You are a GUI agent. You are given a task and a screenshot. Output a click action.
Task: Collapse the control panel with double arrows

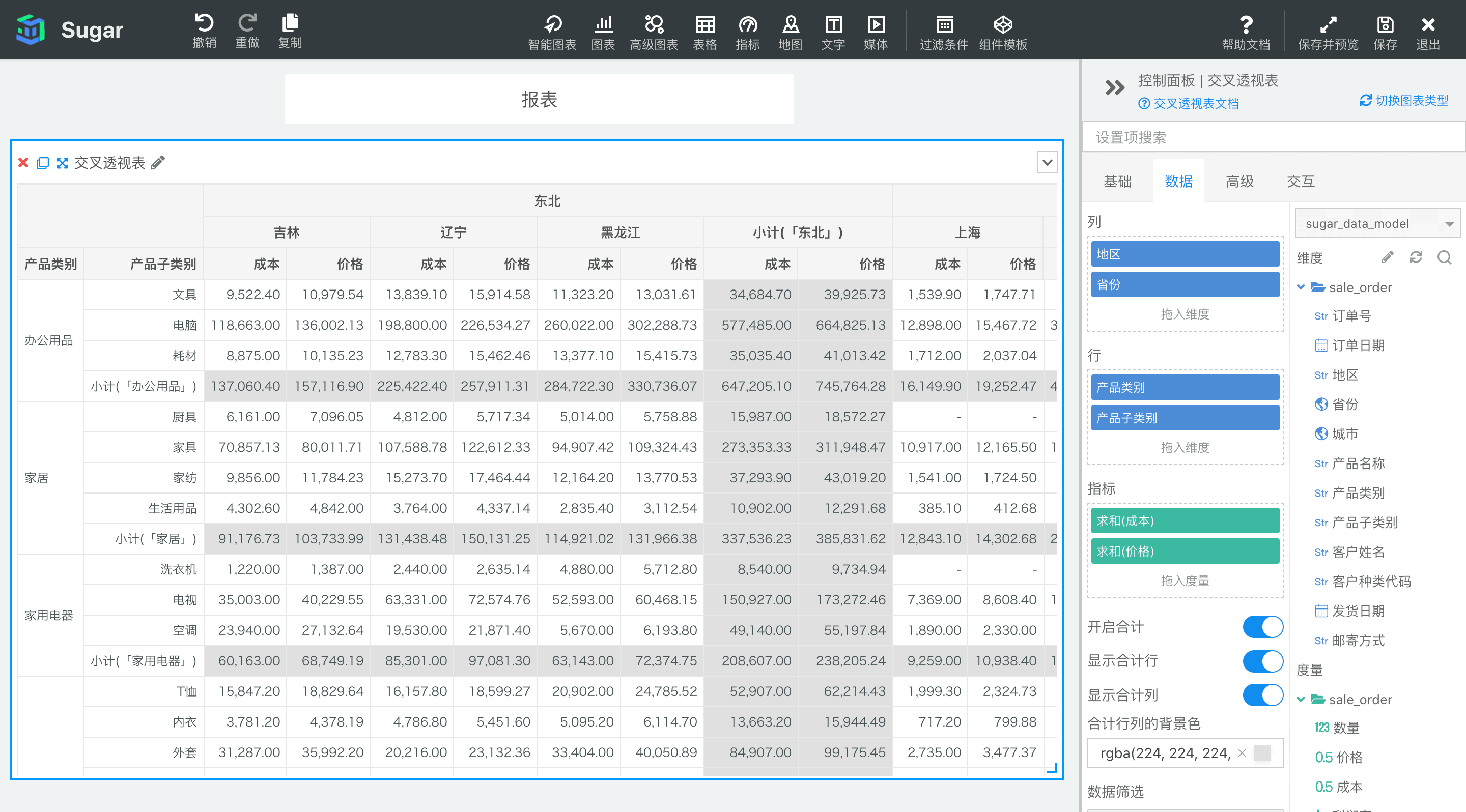tap(1114, 88)
